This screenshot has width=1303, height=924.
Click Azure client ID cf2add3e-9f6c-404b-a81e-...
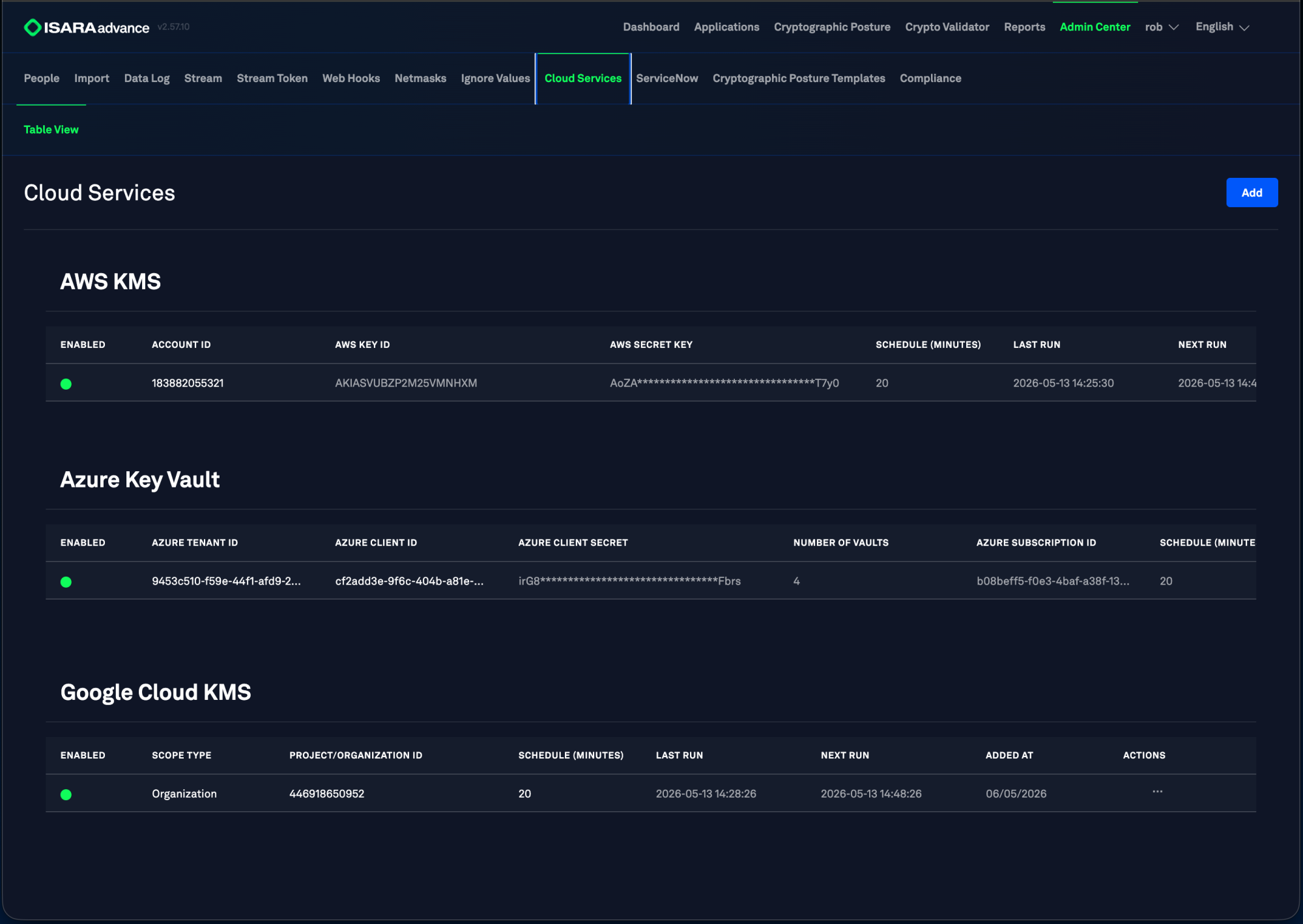(409, 581)
